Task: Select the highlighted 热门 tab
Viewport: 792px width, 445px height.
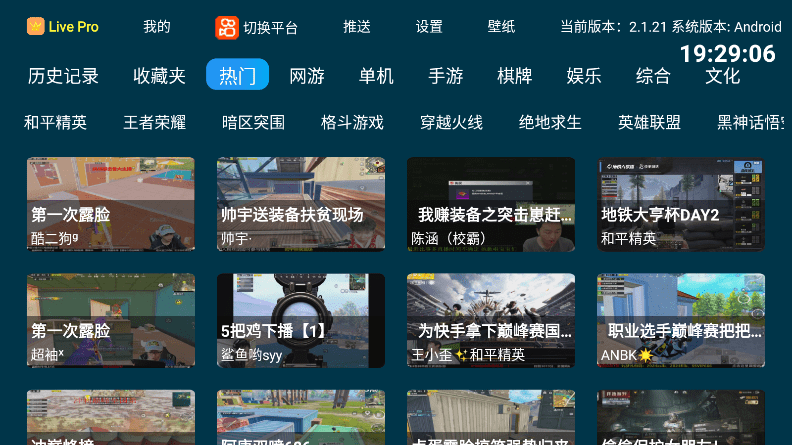Action: (237, 74)
